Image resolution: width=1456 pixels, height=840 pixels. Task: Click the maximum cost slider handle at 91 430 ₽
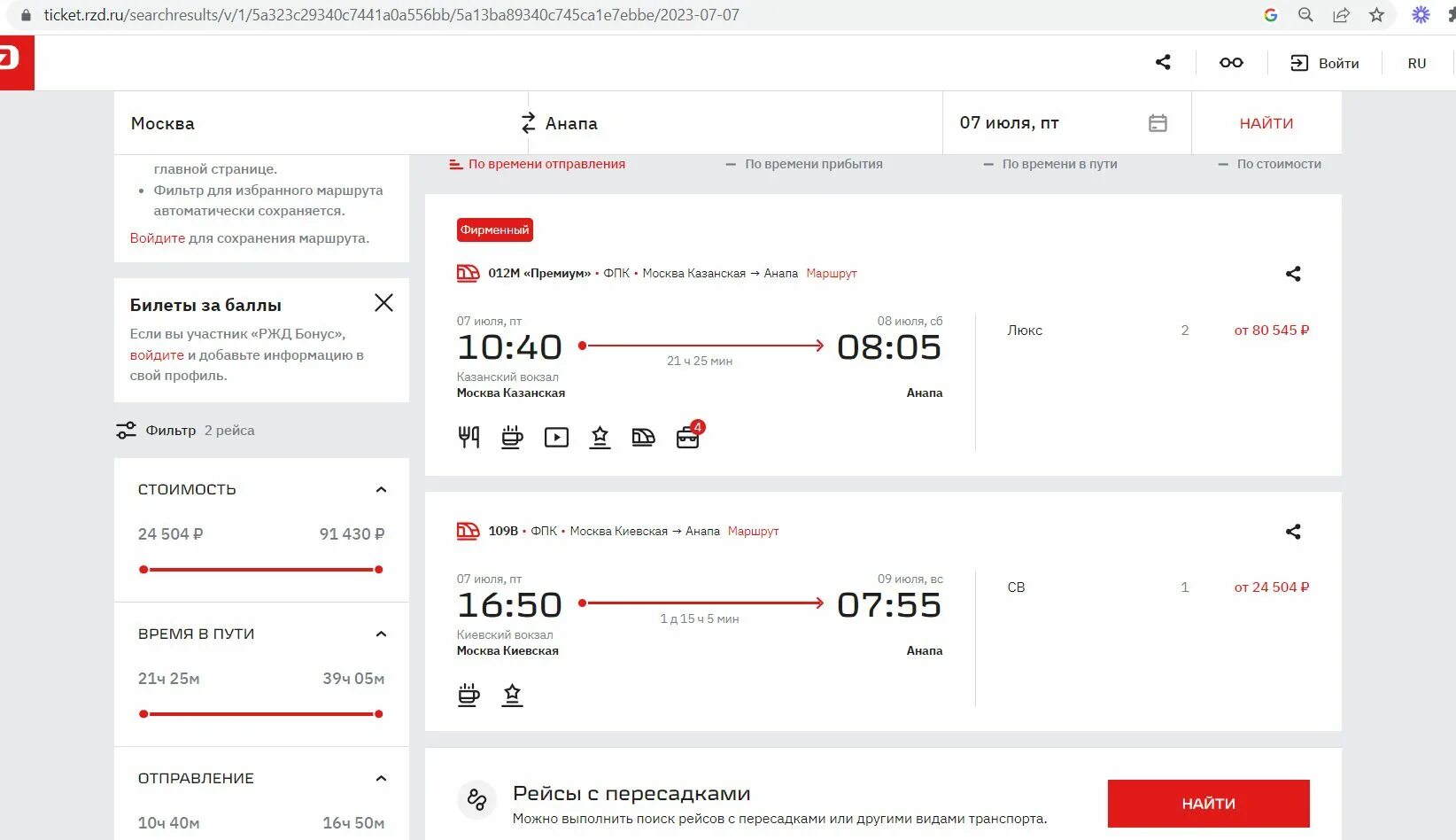[x=379, y=570]
